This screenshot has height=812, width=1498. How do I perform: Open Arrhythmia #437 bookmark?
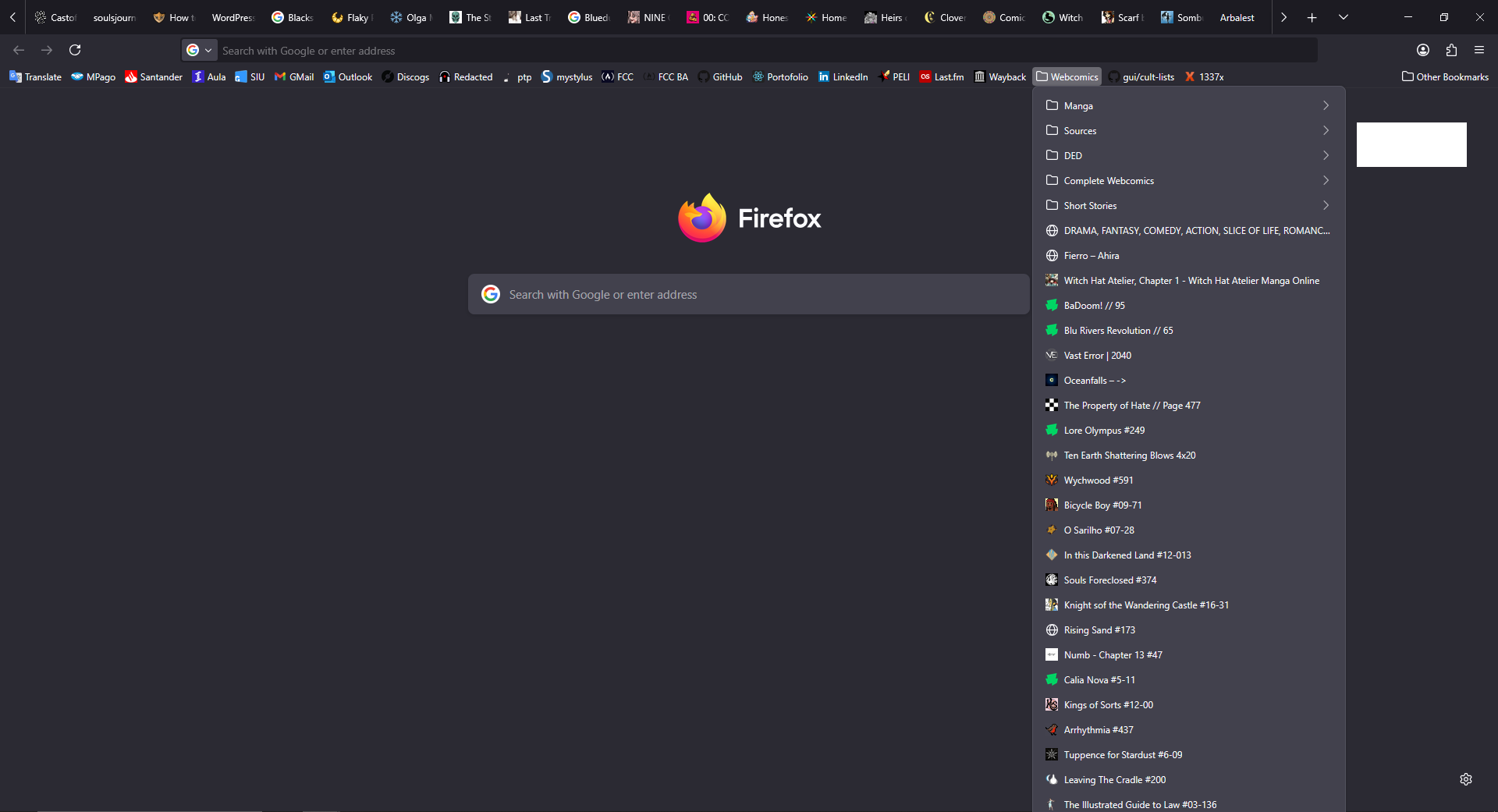click(1189, 729)
